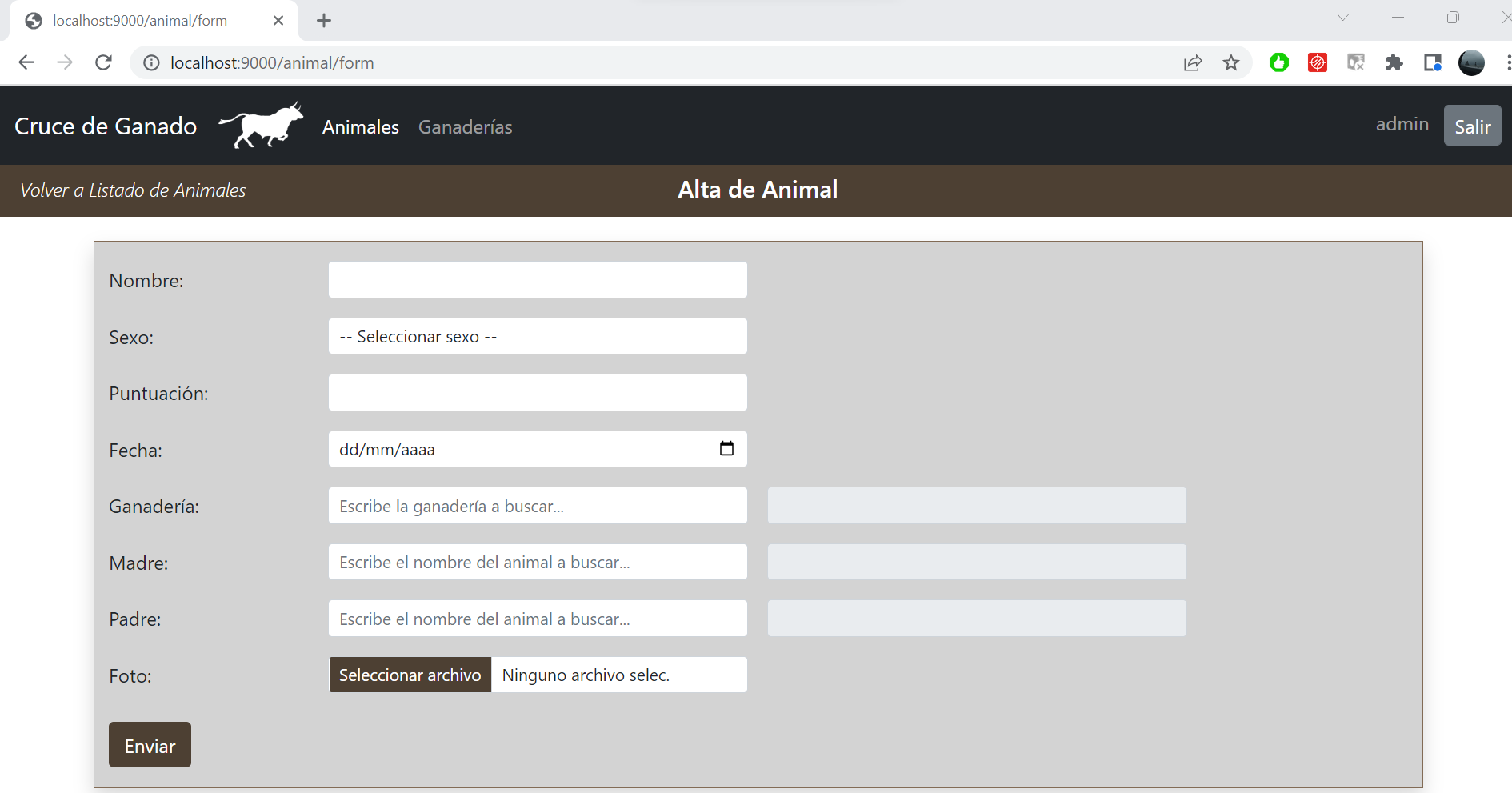Toggle the browser side panel
The height and width of the screenshot is (793, 1512).
[1433, 62]
